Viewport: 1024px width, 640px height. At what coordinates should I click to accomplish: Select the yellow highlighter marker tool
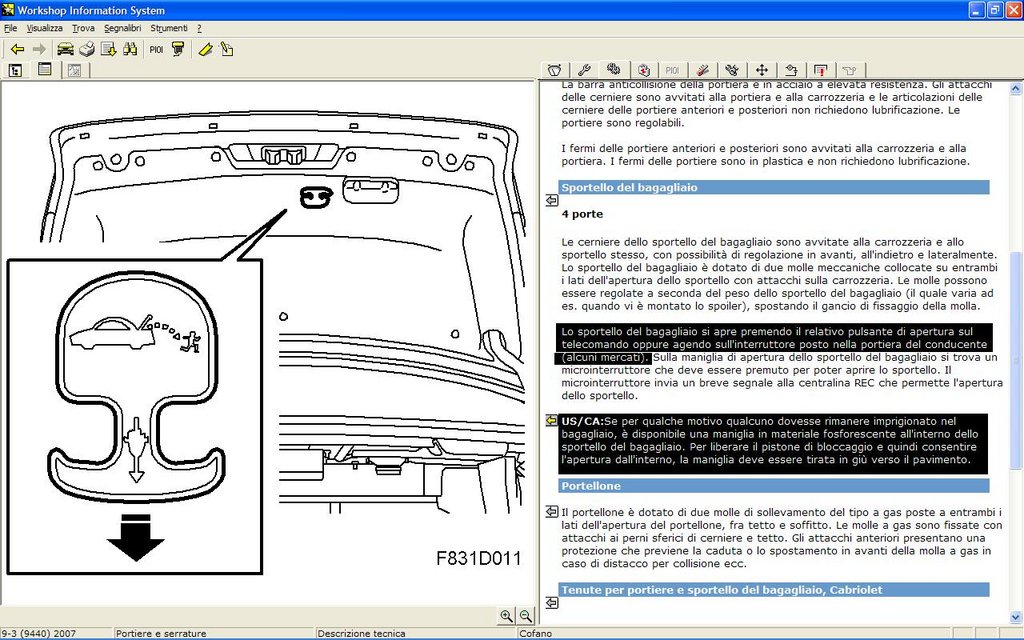[x=205, y=50]
